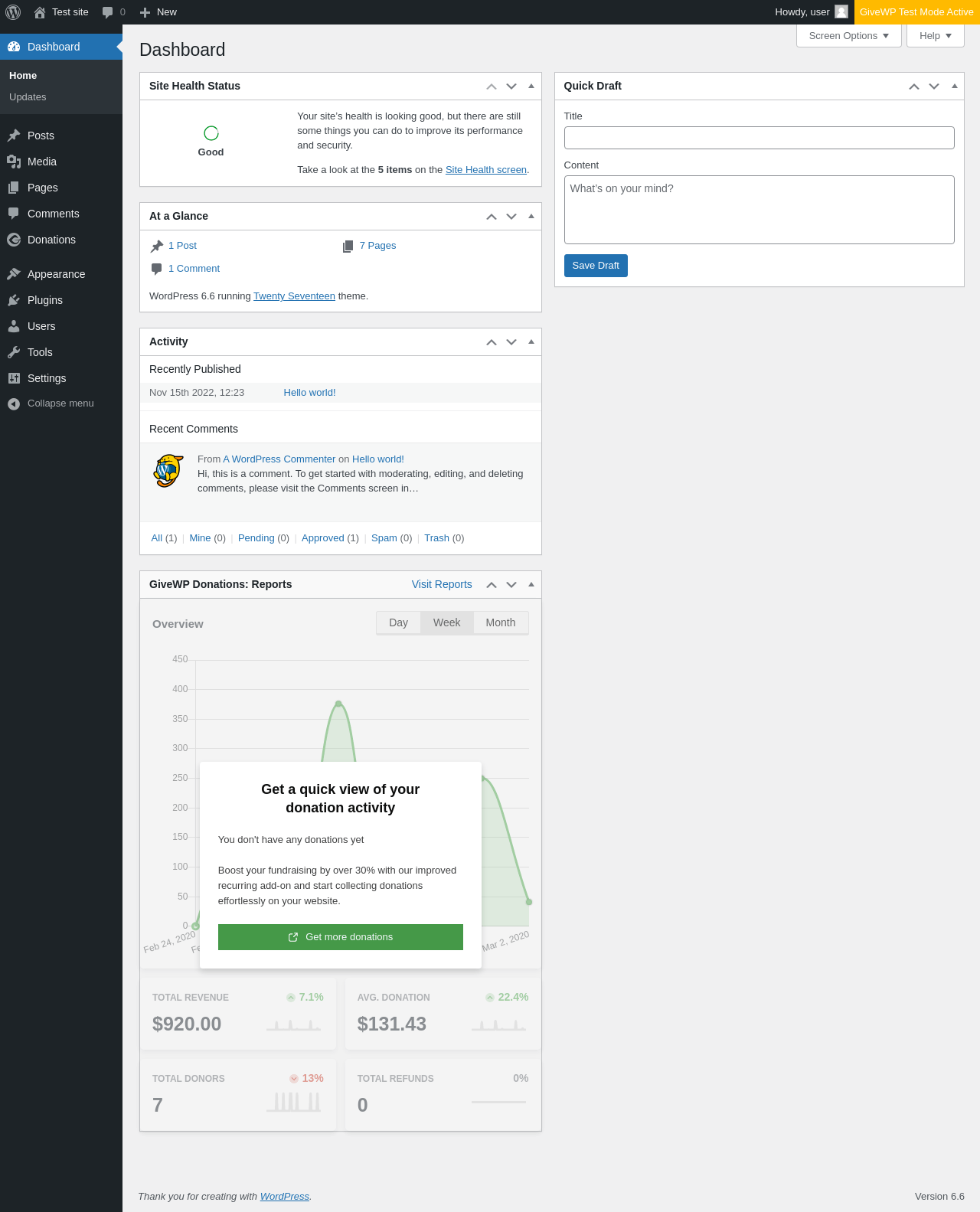Expand the Screen Options dropdown

pyautogui.click(x=849, y=36)
